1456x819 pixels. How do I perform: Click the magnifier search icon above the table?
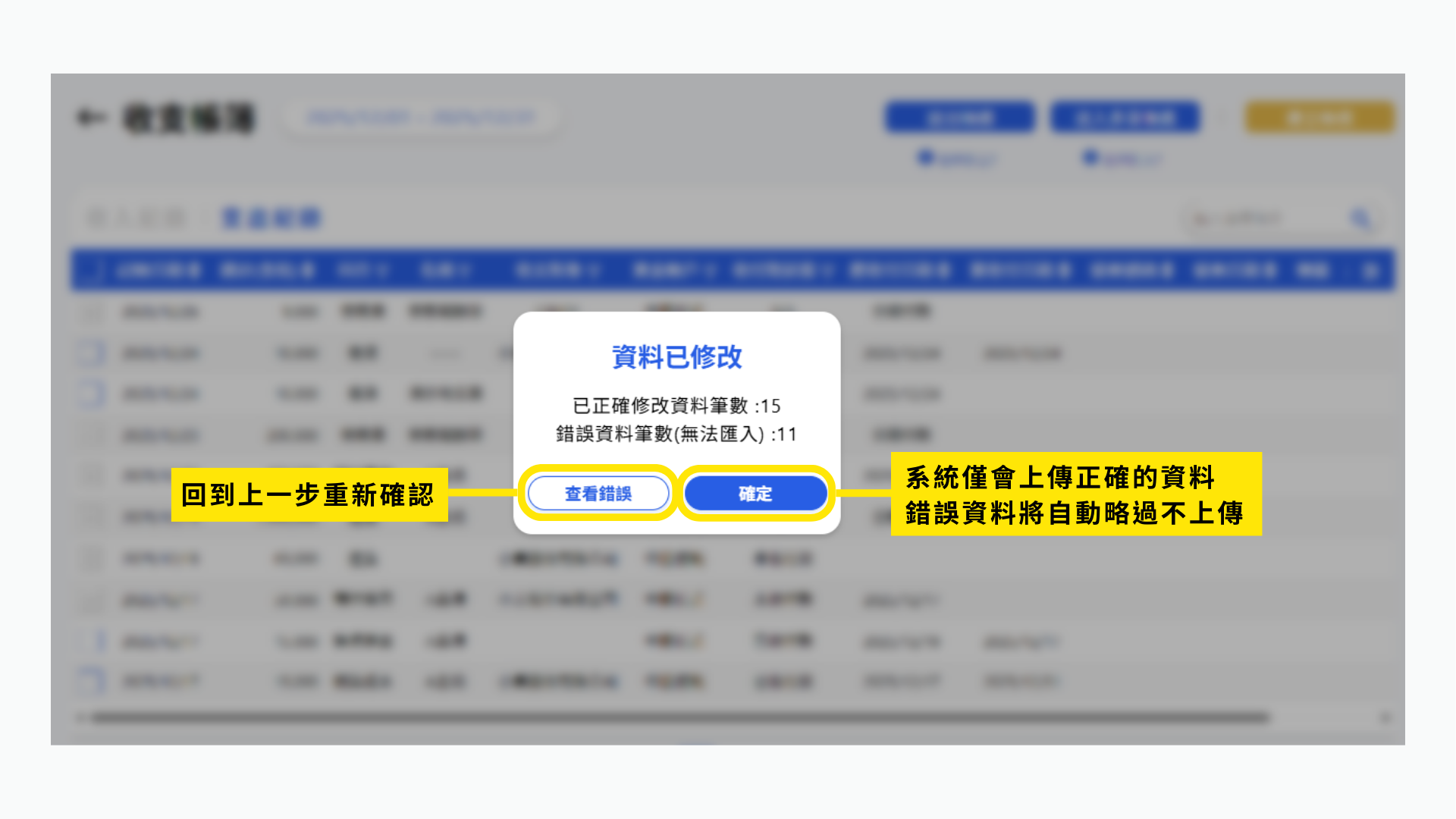click(1361, 219)
